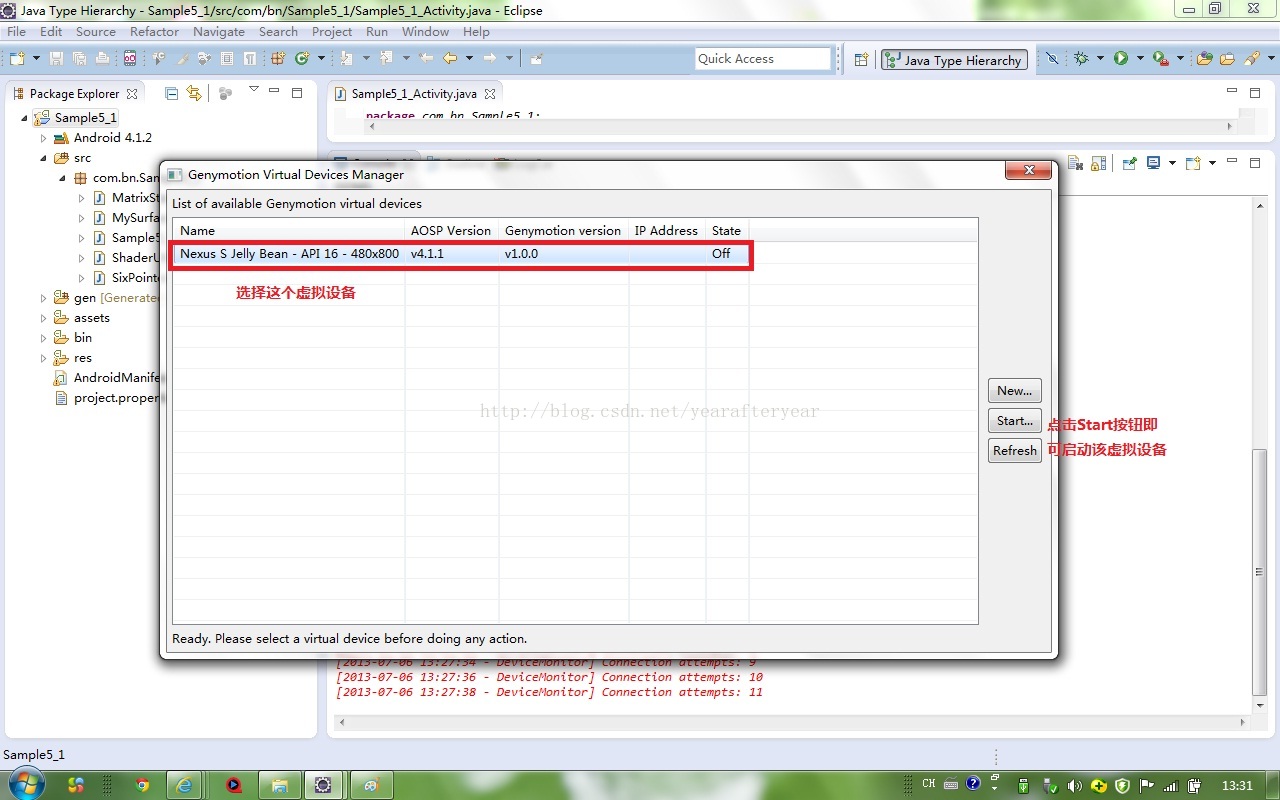The image size is (1280, 800).
Task: Click the Display Selected Console icon
Action: click(x=1154, y=163)
